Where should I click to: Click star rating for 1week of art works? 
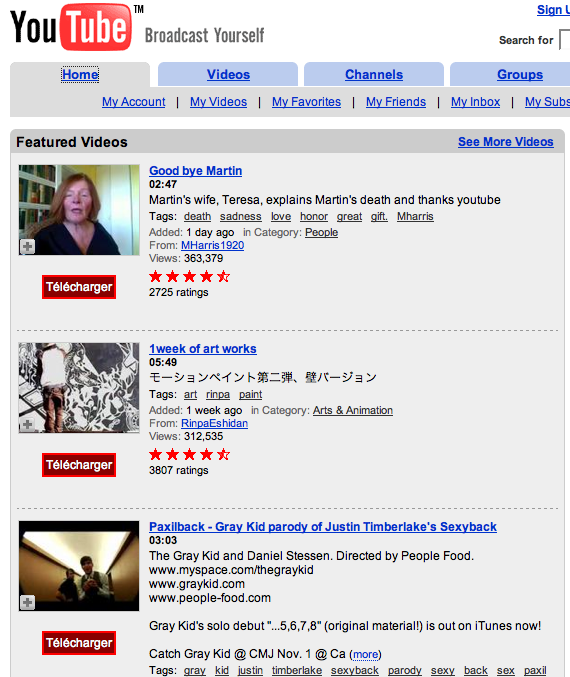tap(190, 454)
